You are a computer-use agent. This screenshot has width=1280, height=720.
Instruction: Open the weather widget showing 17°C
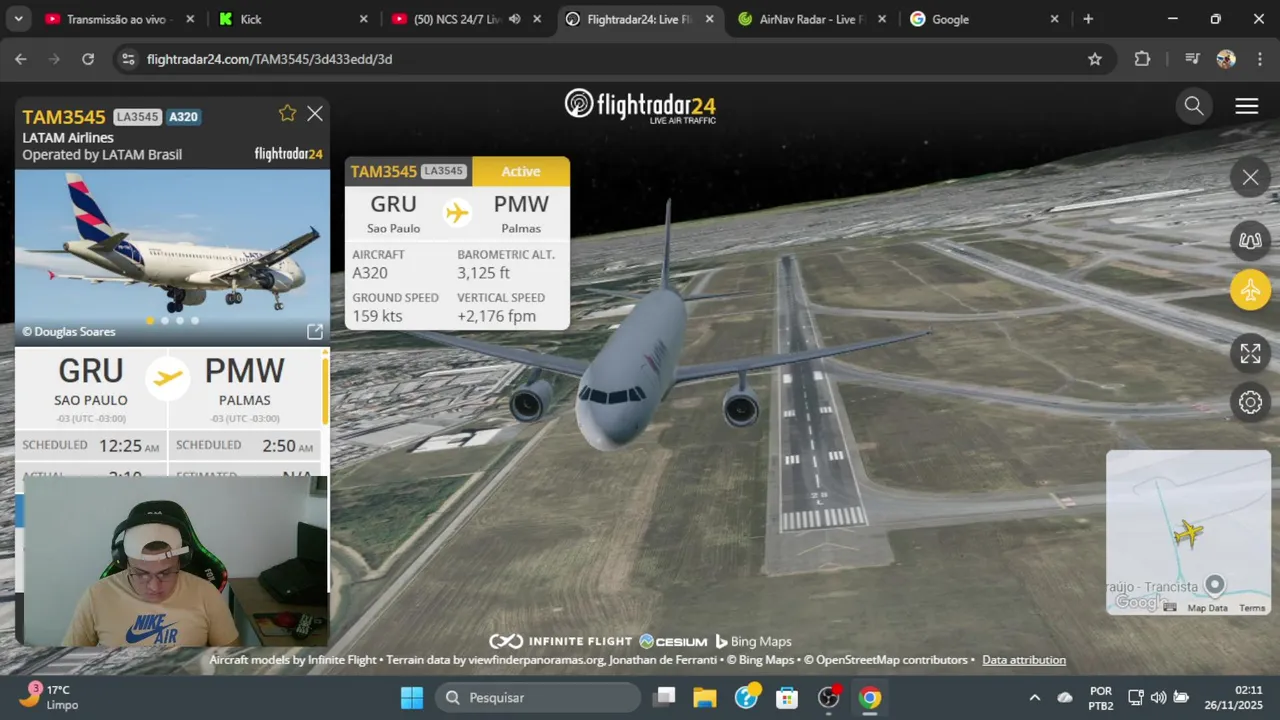(x=50, y=697)
